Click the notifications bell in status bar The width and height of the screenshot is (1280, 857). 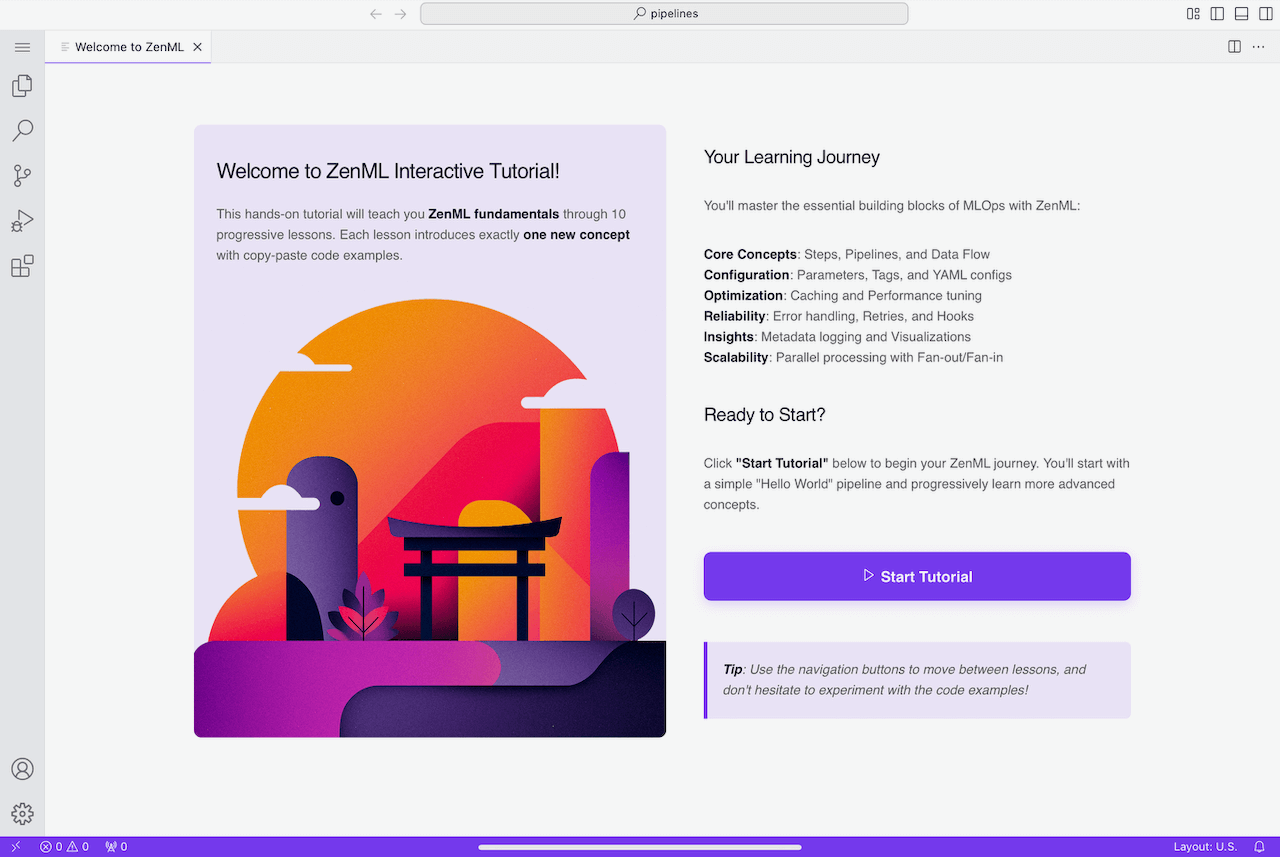pos(1259,847)
